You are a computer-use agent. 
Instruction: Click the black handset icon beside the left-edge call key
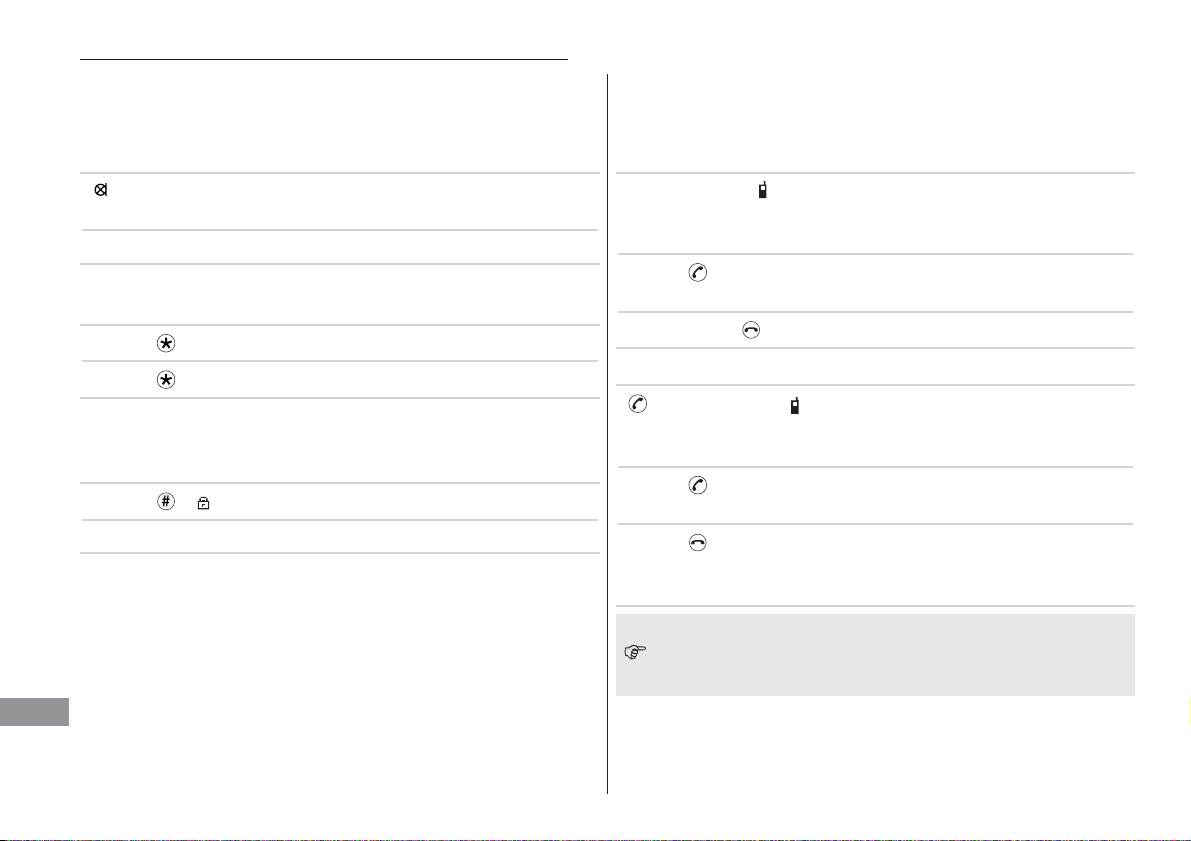coord(795,405)
